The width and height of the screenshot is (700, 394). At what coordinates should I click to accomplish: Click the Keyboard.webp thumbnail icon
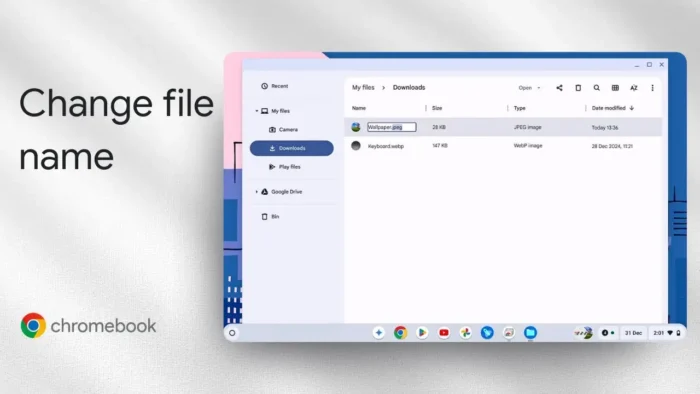click(x=356, y=145)
